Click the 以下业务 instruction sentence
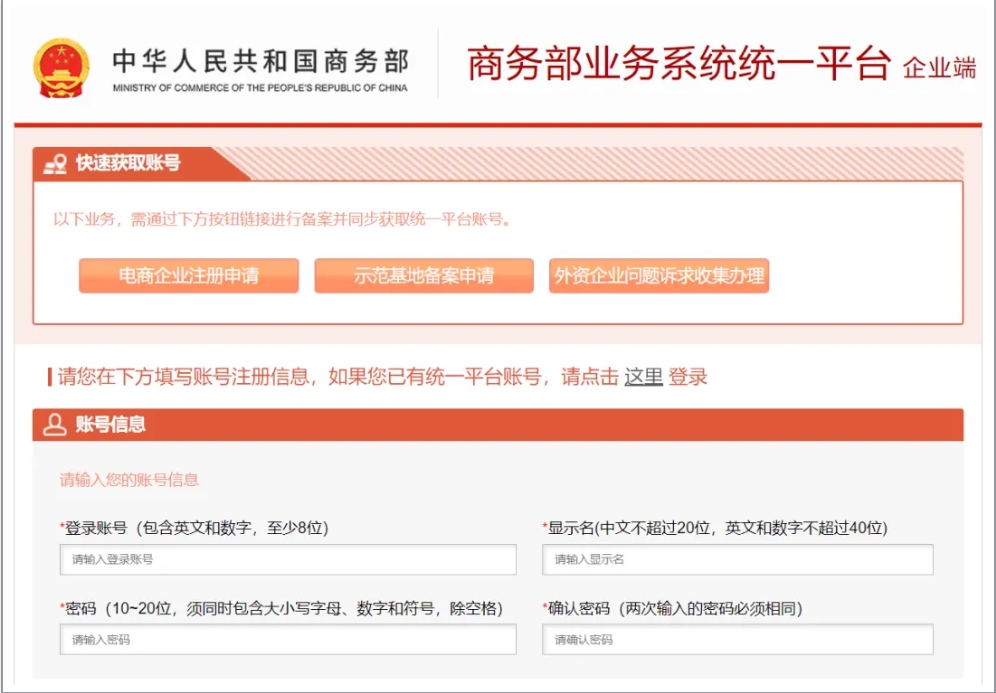The width and height of the screenshot is (996, 693). (283, 220)
